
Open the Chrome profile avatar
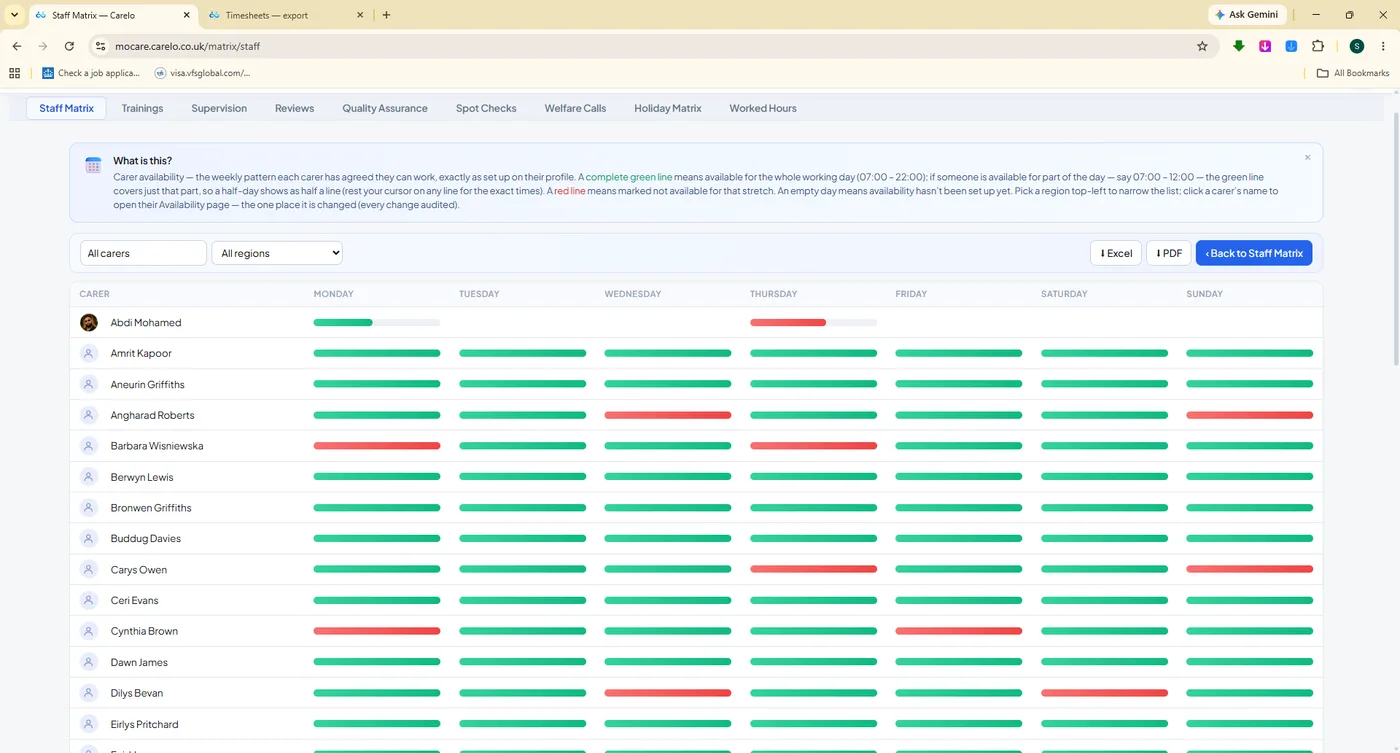click(1357, 46)
